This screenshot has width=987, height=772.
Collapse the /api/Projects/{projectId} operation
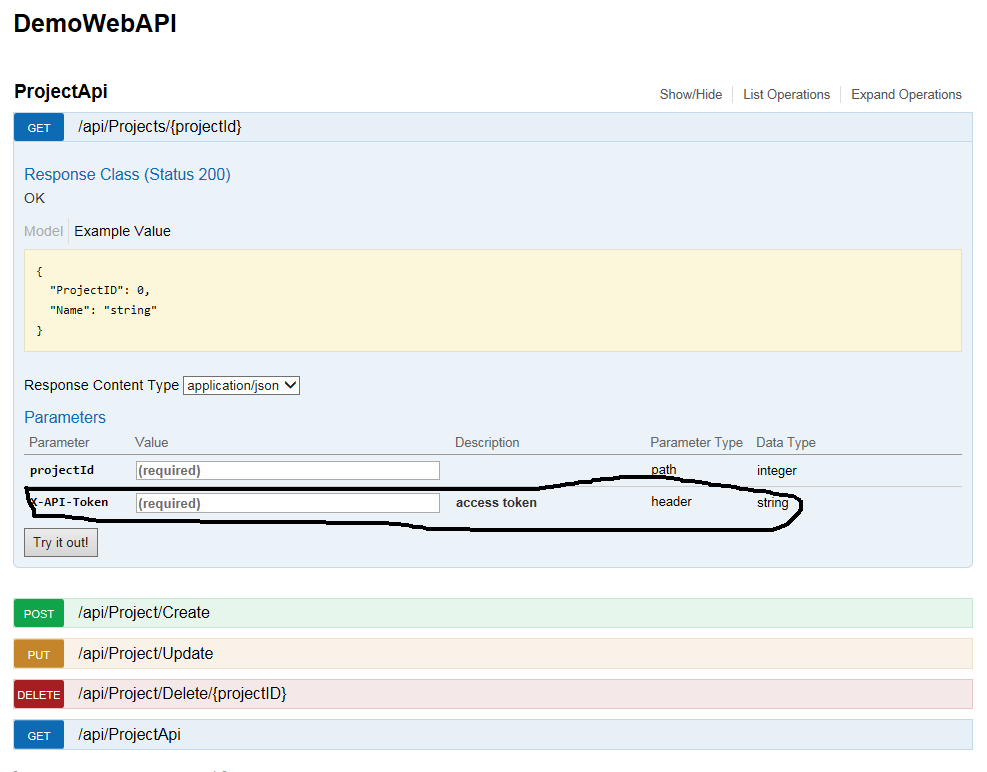click(160, 127)
